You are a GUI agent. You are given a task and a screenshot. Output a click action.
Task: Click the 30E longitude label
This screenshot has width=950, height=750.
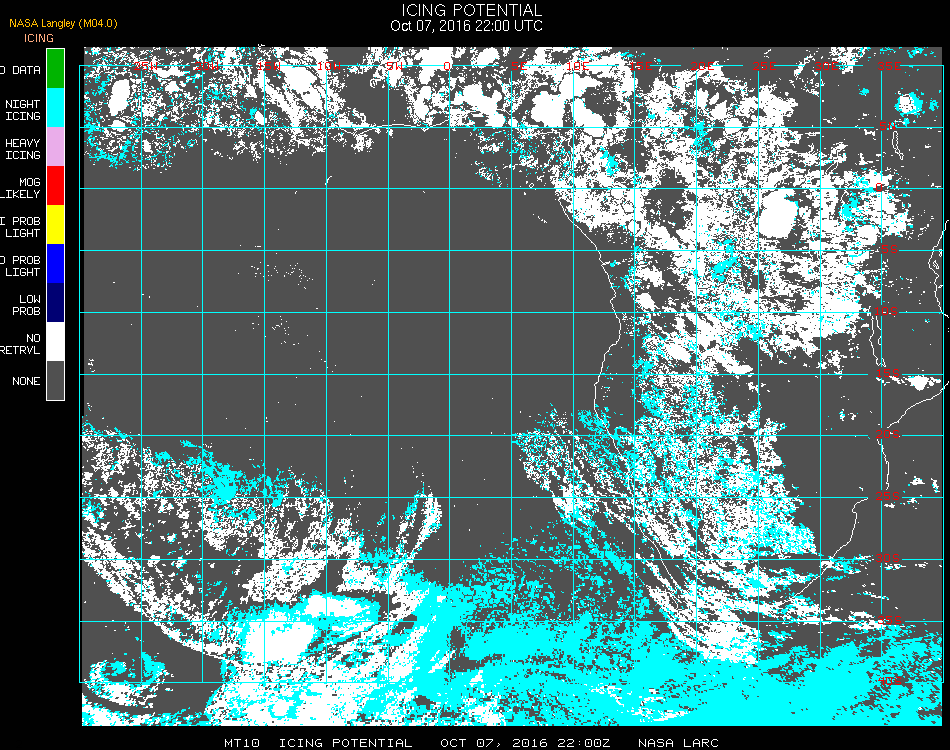pyautogui.click(x=827, y=65)
